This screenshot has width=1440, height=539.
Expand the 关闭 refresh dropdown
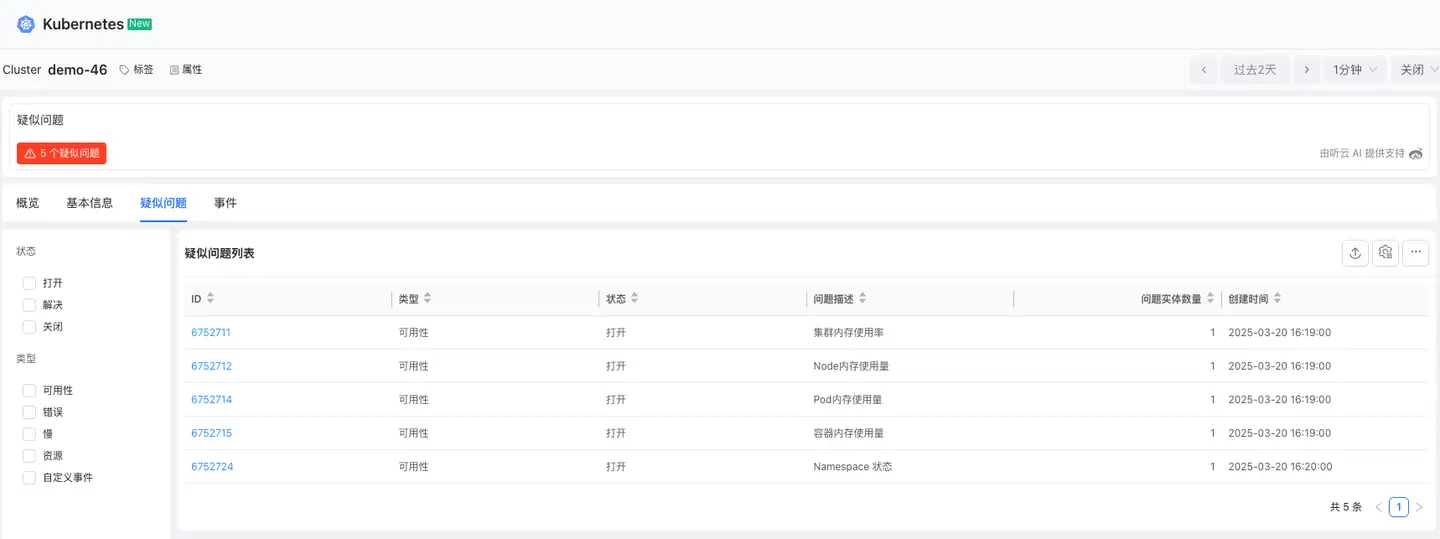[1418, 70]
